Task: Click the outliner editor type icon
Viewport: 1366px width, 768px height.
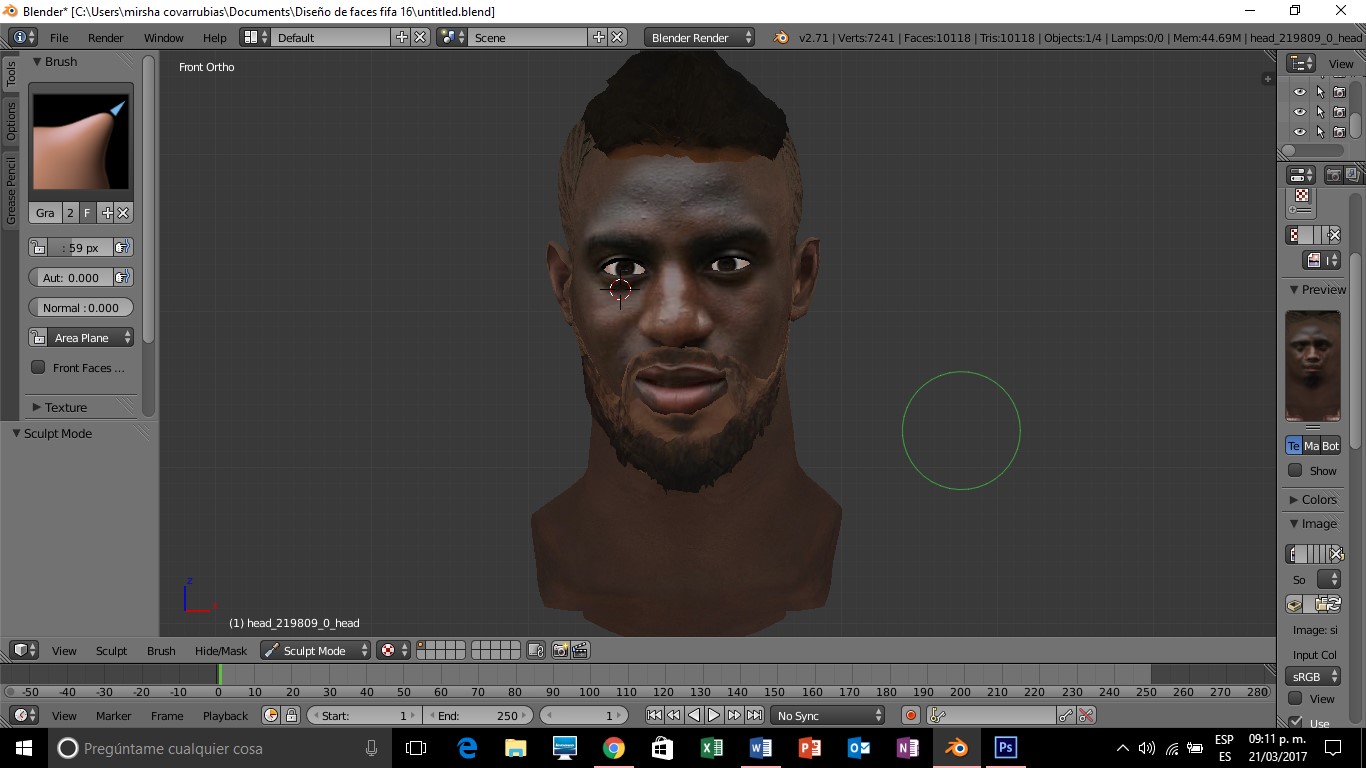Action: pyautogui.click(x=1301, y=63)
